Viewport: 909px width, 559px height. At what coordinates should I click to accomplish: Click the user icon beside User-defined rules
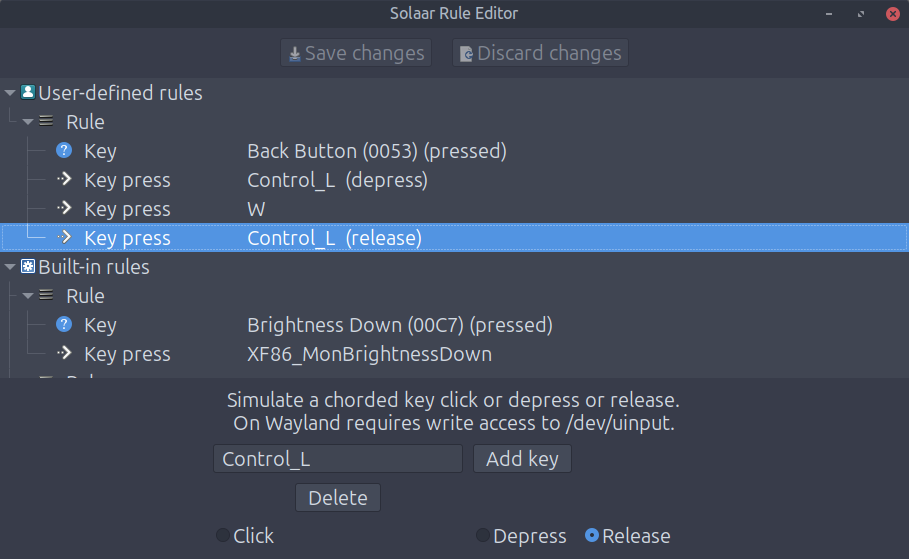point(28,92)
